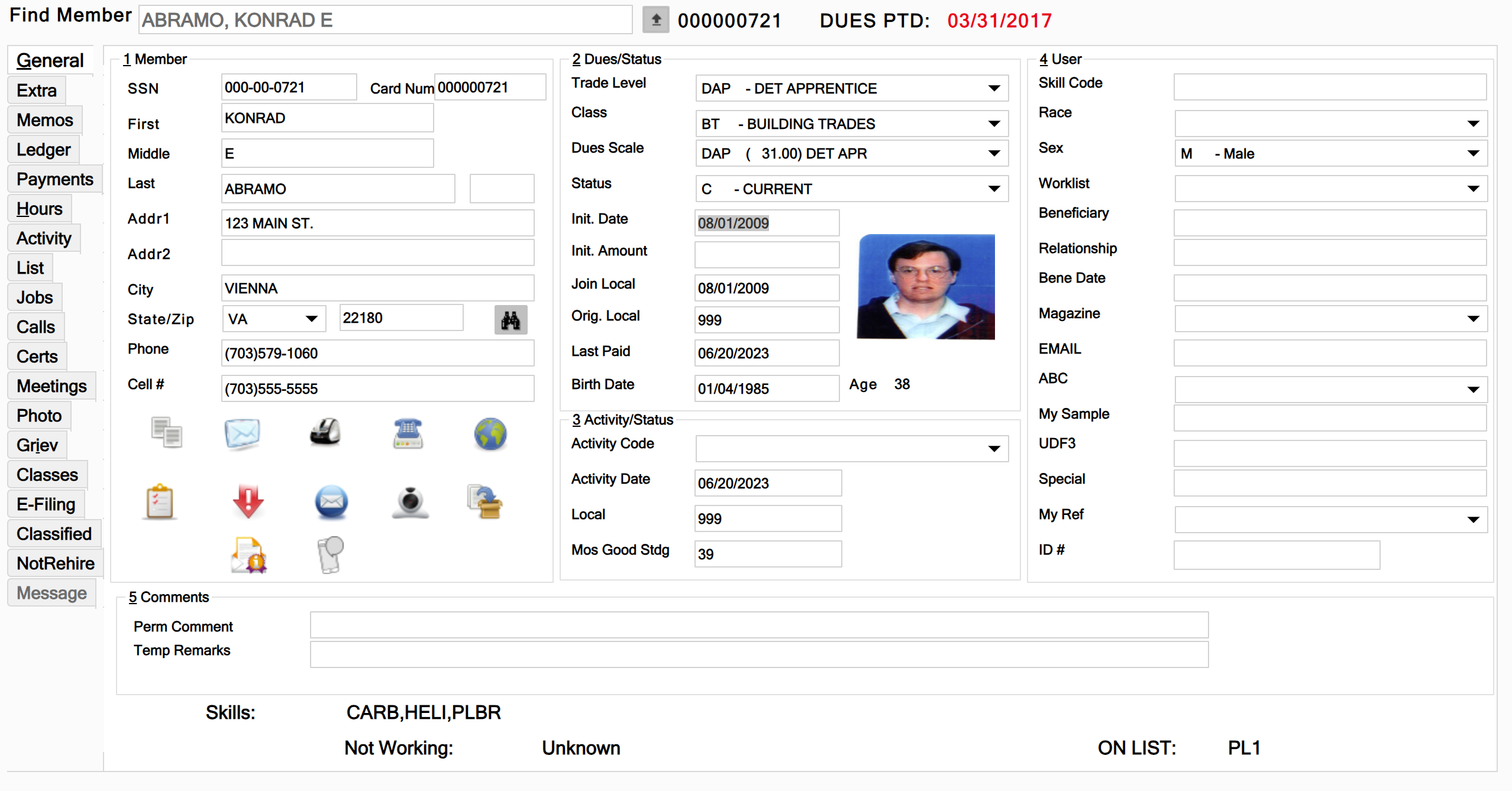Open the globe web icon
Viewport: 1512px width, 791px height.
490,434
